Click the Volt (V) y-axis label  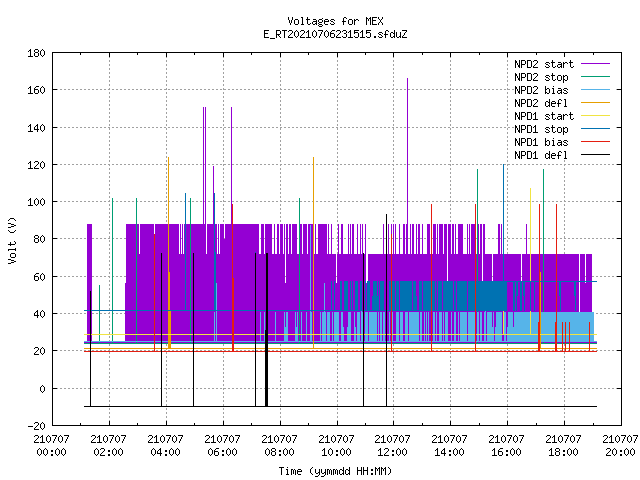(x=13, y=240)
